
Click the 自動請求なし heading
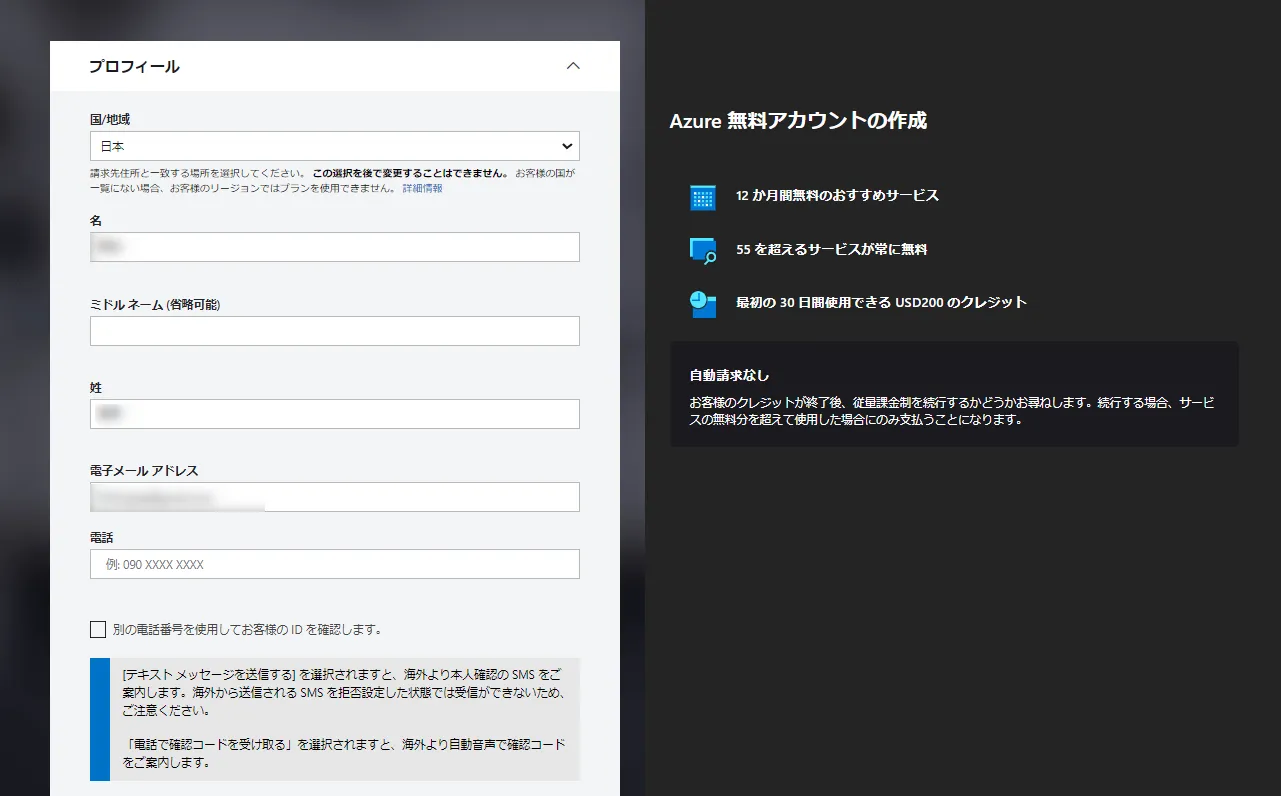click(729, 376)
